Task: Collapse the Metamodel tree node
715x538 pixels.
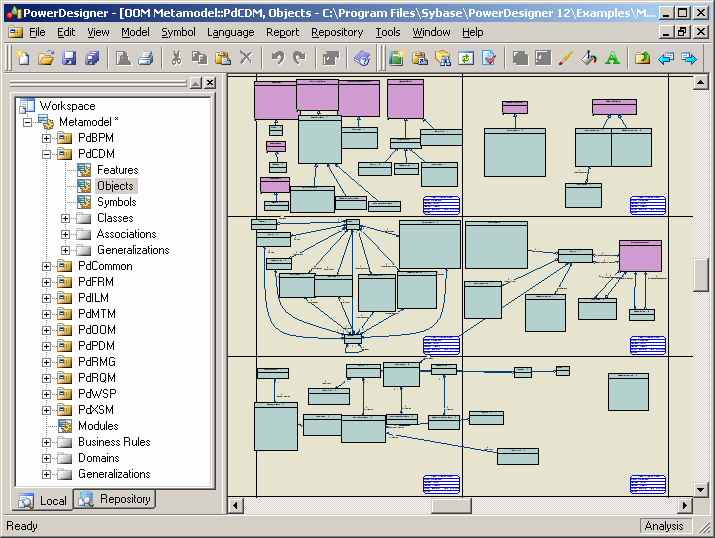Action: tap(27, 122)
